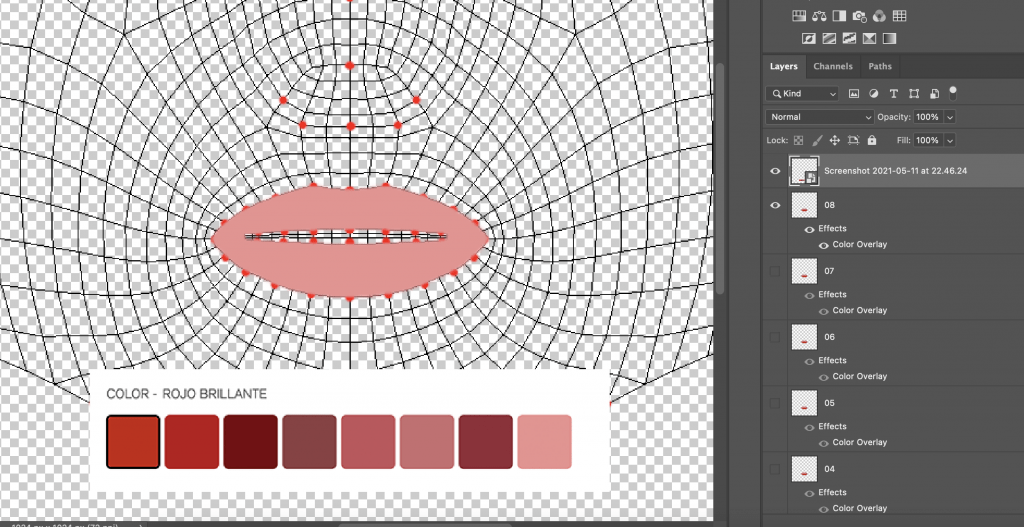The height and width of the screenshot is (527, 1024).
Task: Toggle Effects visibility on layer 06
Action: coord(809,361)
